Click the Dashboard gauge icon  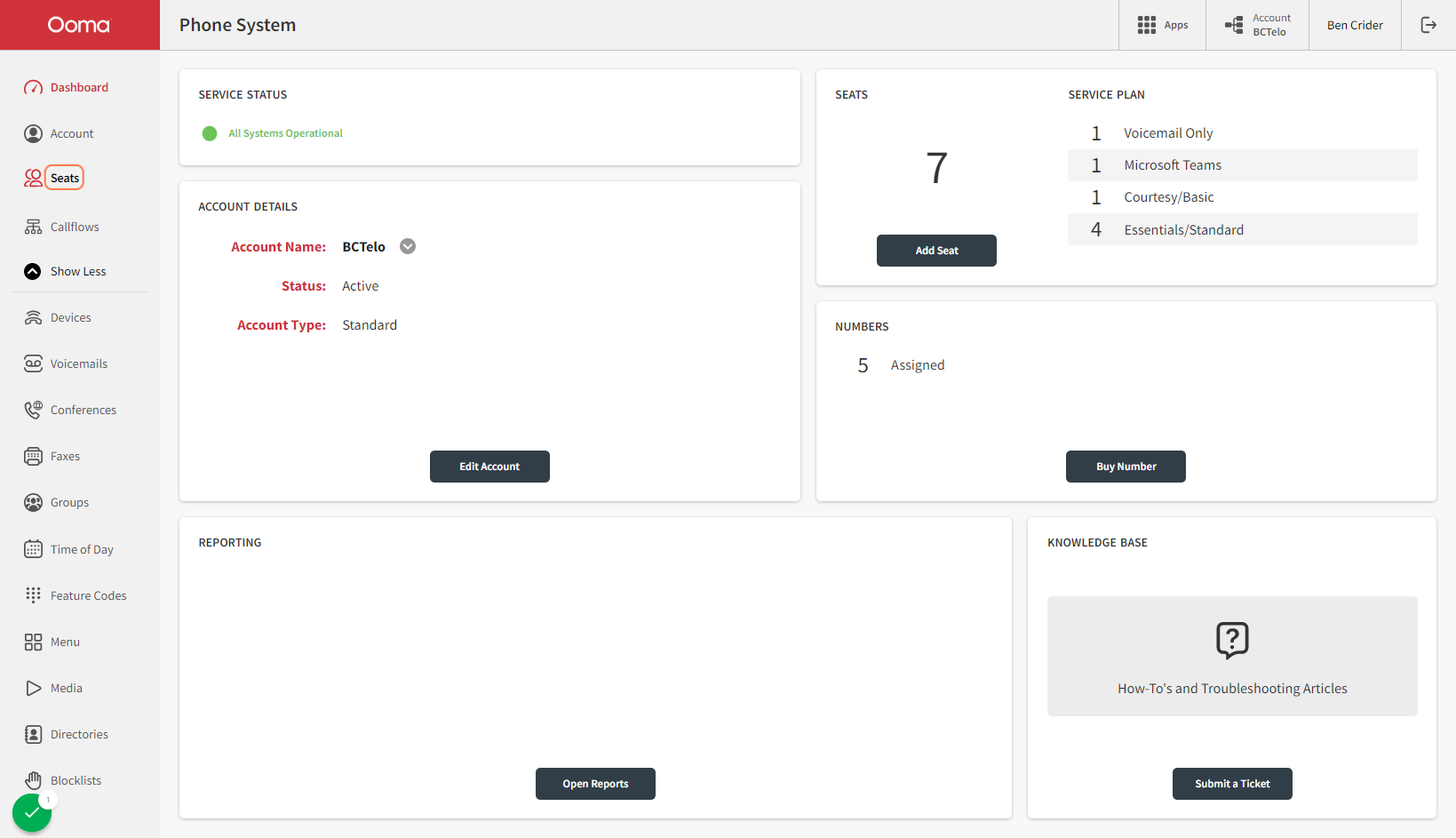[33, 87]
